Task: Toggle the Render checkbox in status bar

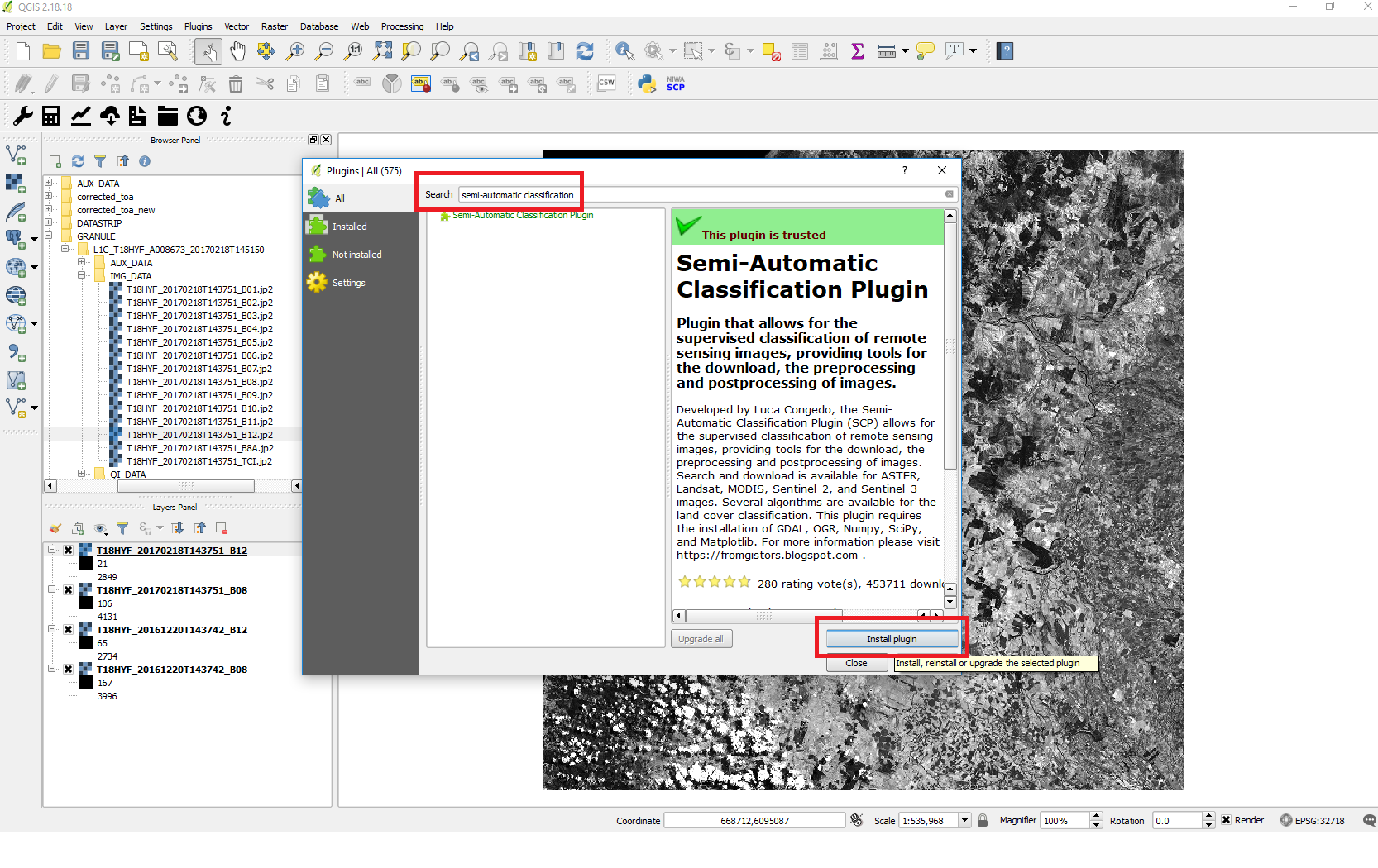Action: click(1226, 820)
